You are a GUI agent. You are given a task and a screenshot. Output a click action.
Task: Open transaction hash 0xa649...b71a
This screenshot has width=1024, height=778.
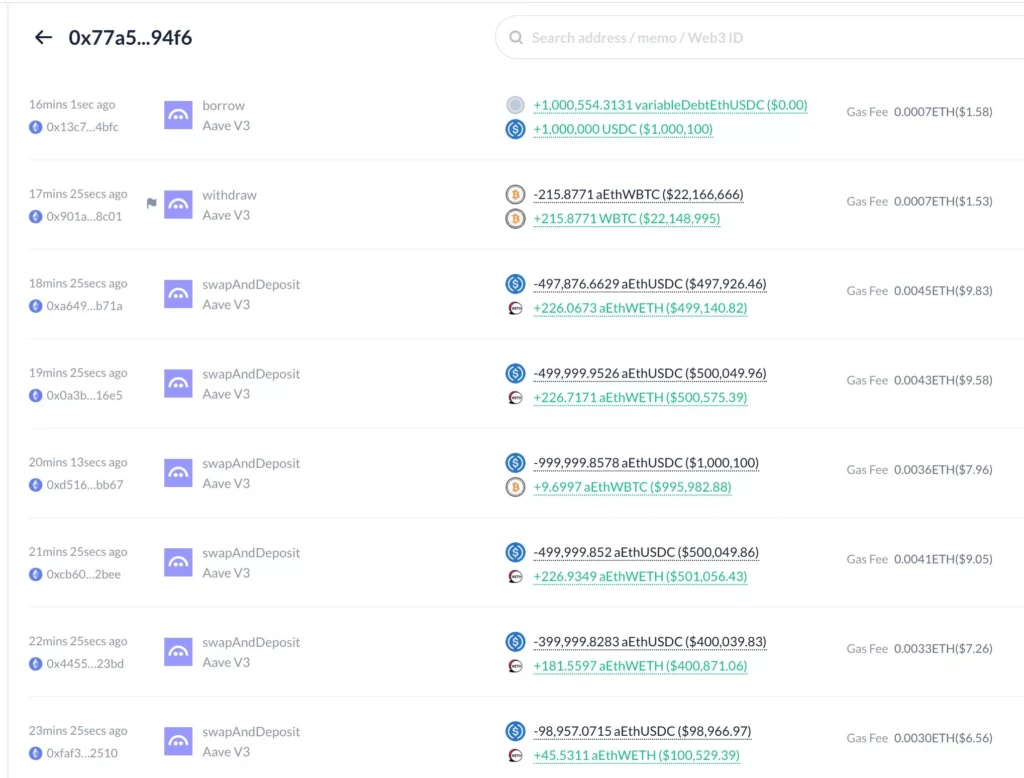84,306
